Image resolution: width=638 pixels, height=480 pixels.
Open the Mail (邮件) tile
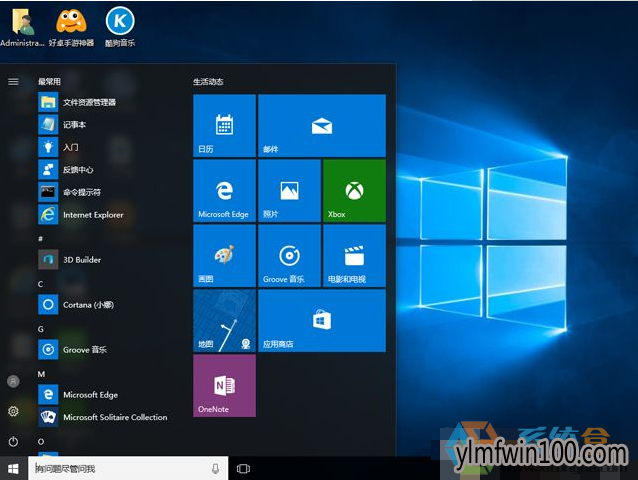click(322, 126)
